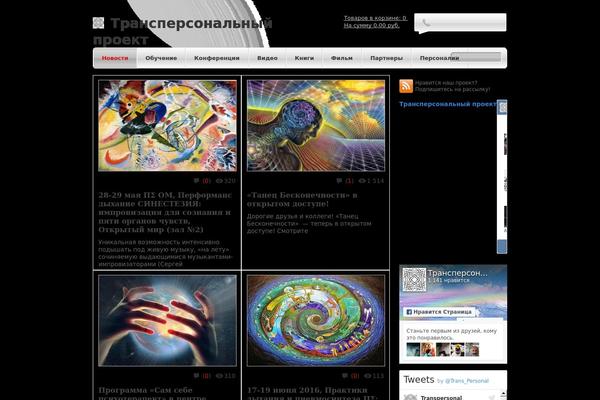The height and width of the screenshot is (400, 600).
Task: Open the Книги section
Action: pos(304,58)
